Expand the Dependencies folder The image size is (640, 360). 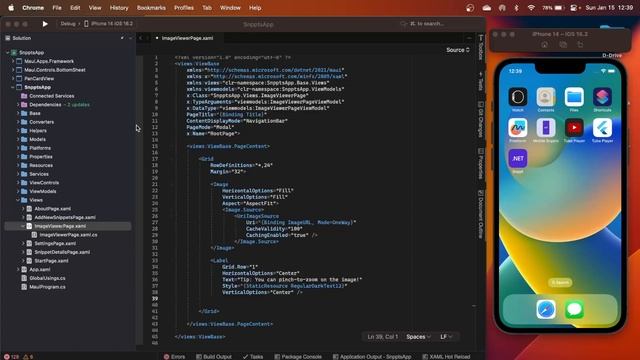(18, 104)
